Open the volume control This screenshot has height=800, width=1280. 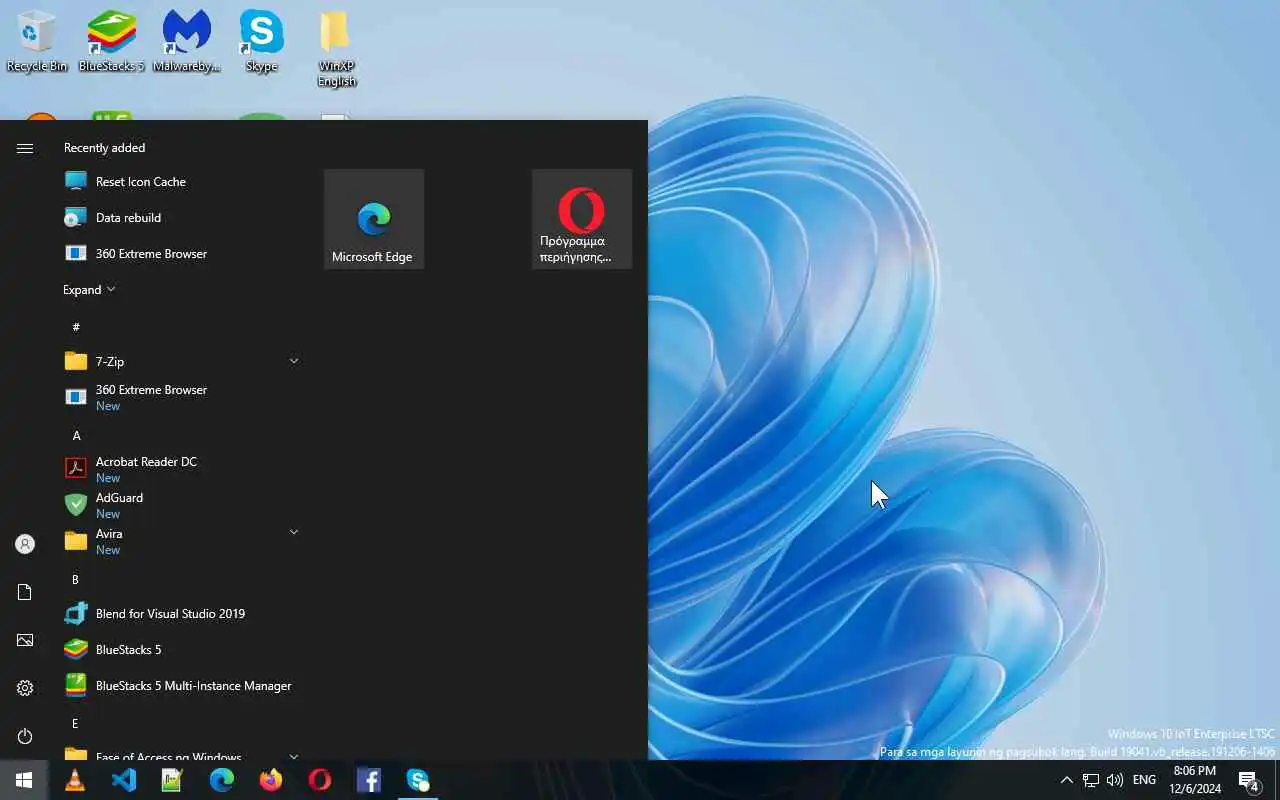tap(1115, 780)
